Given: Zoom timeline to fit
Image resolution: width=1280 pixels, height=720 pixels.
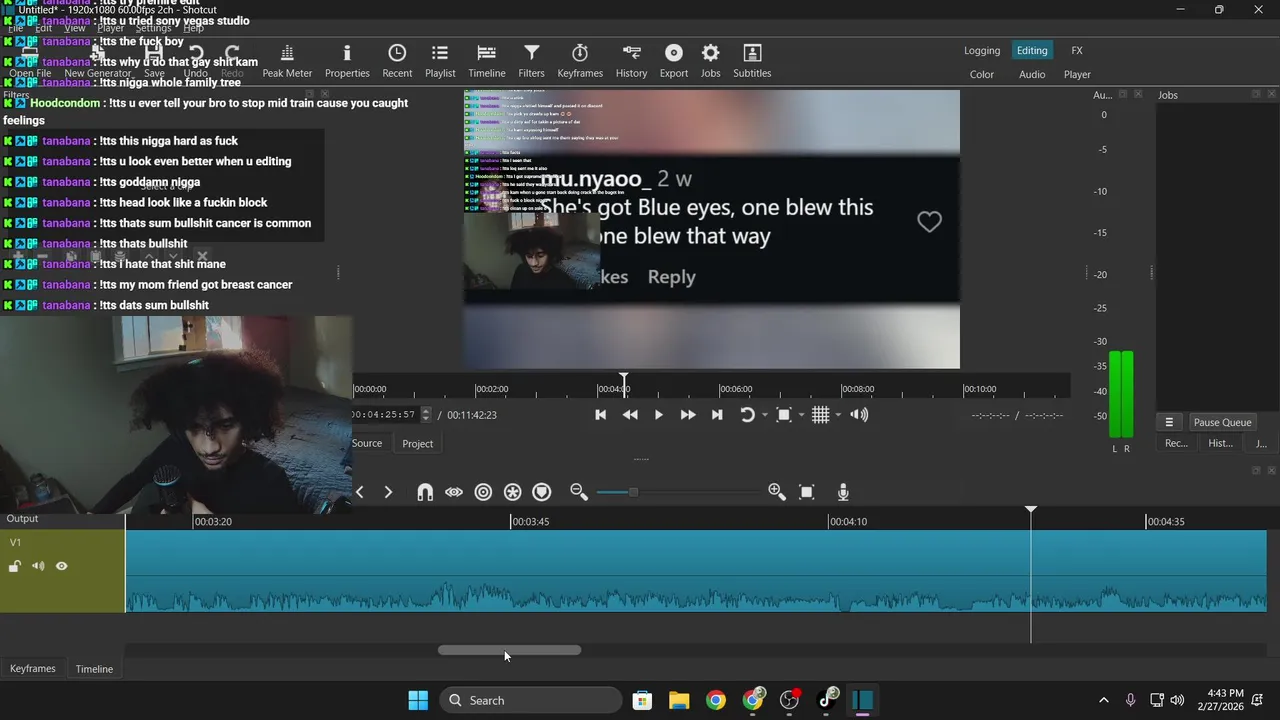Looking at the screenshot, I should (x=807, y=492).
